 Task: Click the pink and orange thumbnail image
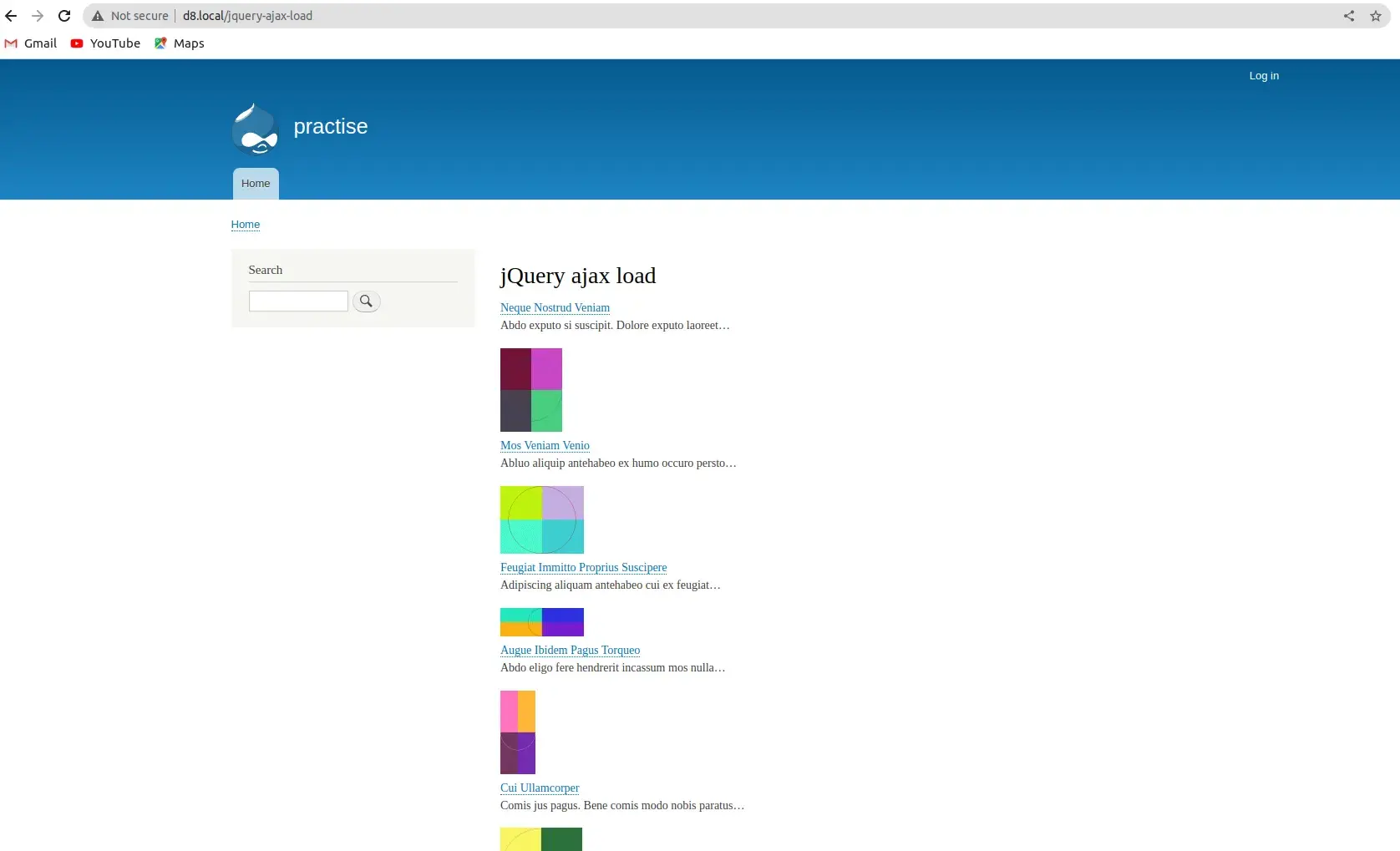[x=518, y=732]
